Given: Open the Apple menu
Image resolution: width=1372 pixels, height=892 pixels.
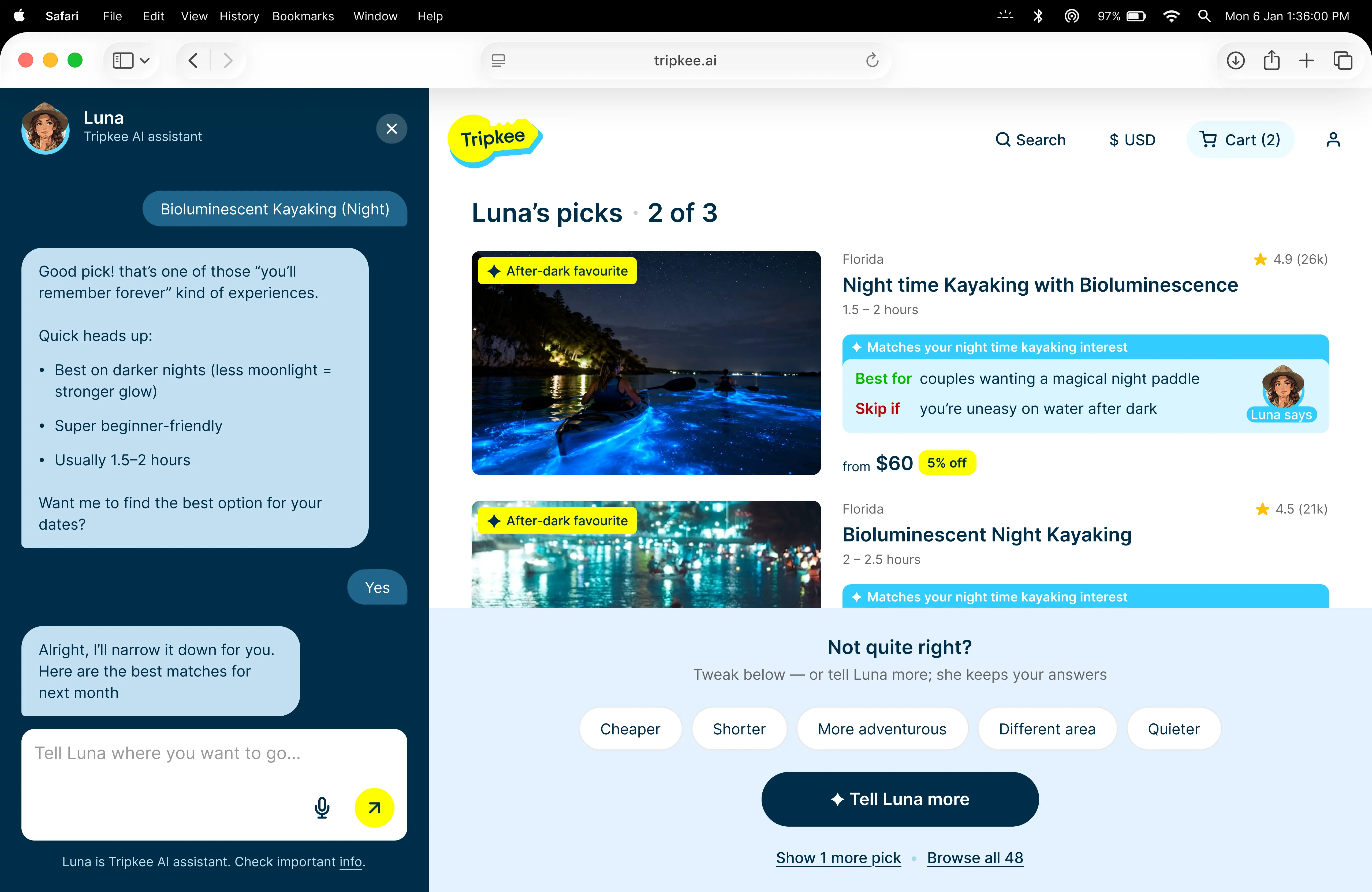Looking at the screenshot, I should pyautogui.click(x=19, y=16).
